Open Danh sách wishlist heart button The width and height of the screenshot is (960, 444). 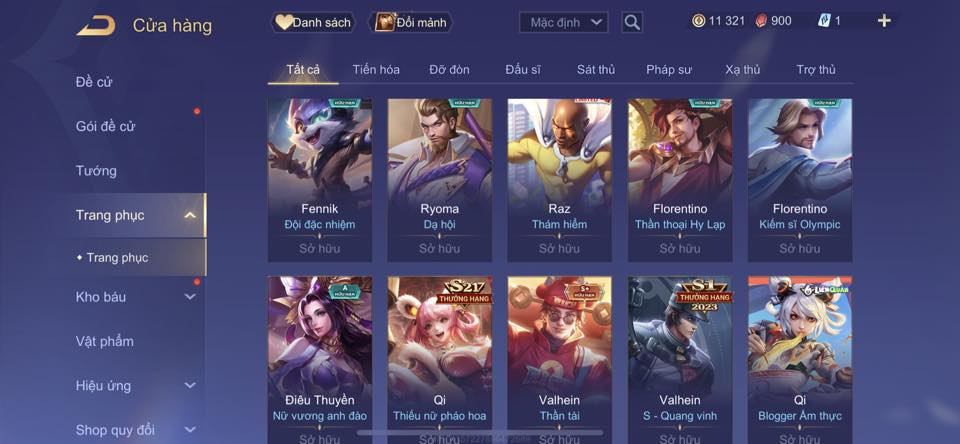pos(313,23)
